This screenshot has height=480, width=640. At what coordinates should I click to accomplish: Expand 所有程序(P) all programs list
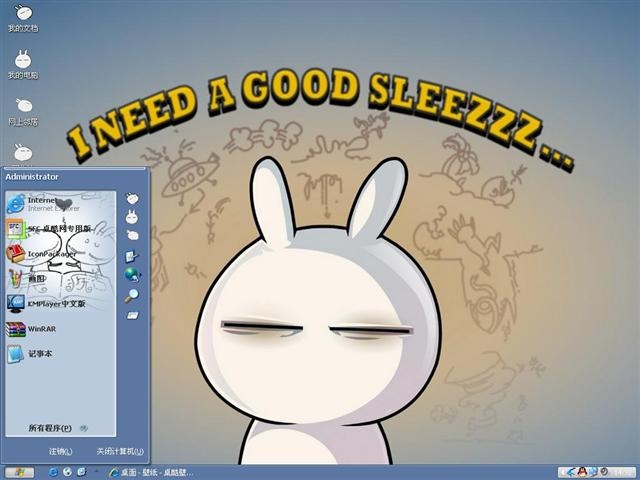[x=58, y=428]
